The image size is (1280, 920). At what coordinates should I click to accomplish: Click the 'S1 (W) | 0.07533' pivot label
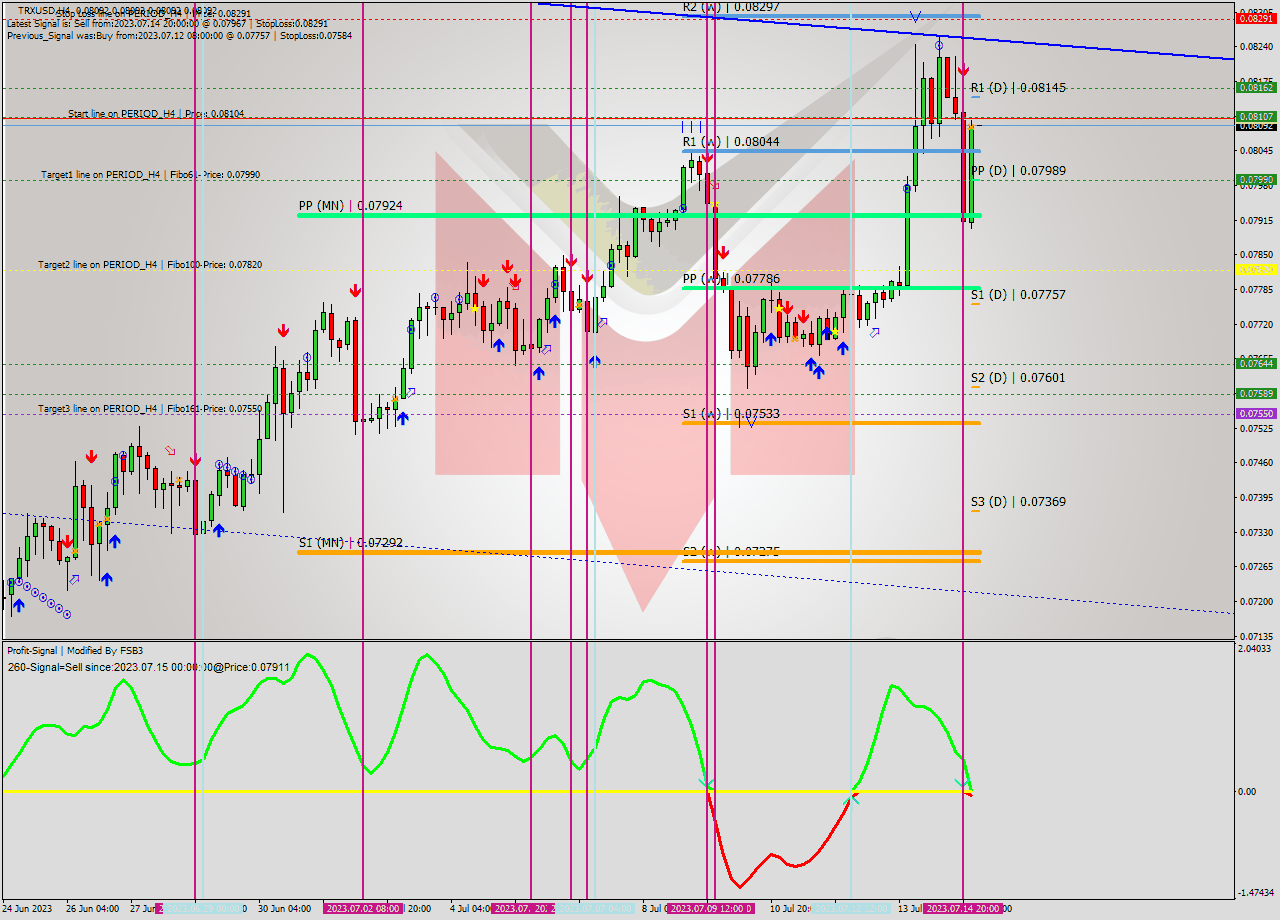731,413
